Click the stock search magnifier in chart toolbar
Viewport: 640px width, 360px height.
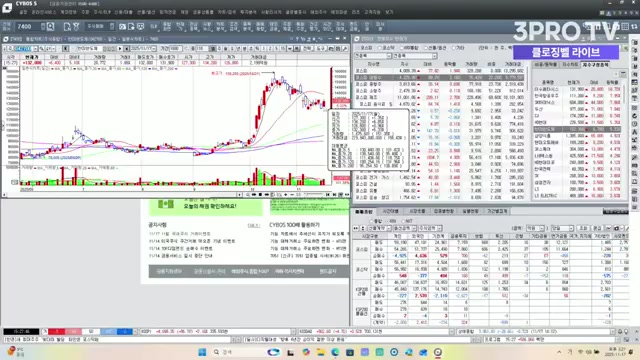[x=41, y=49]
